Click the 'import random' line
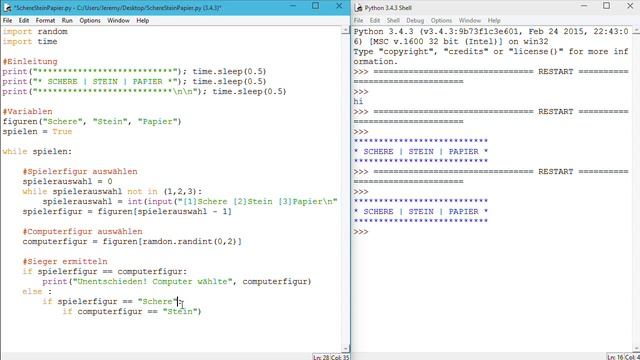This screenshot has width=640, height=360. coord(35,31)
